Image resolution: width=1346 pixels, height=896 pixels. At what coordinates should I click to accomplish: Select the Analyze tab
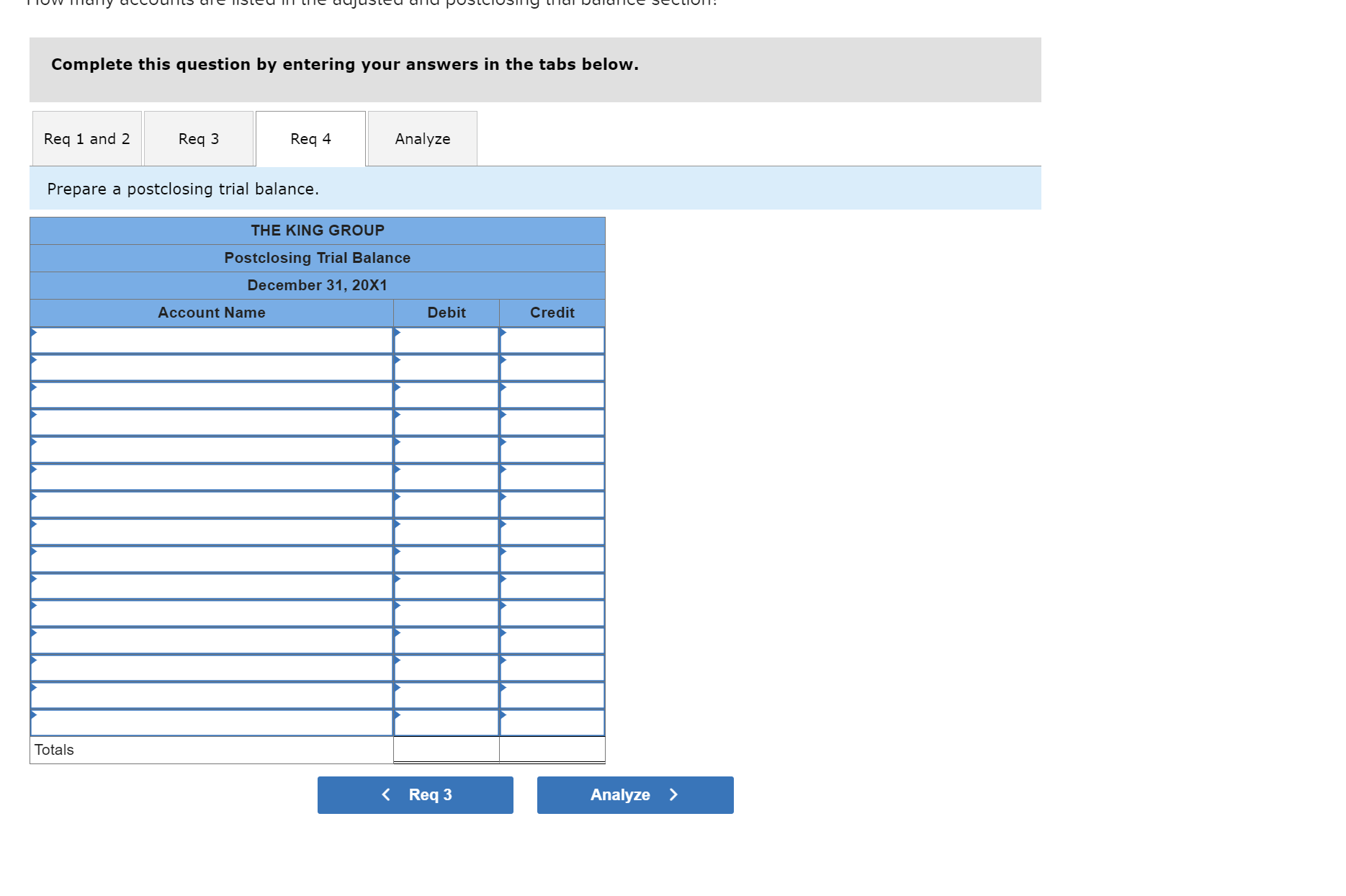point(421,138)
